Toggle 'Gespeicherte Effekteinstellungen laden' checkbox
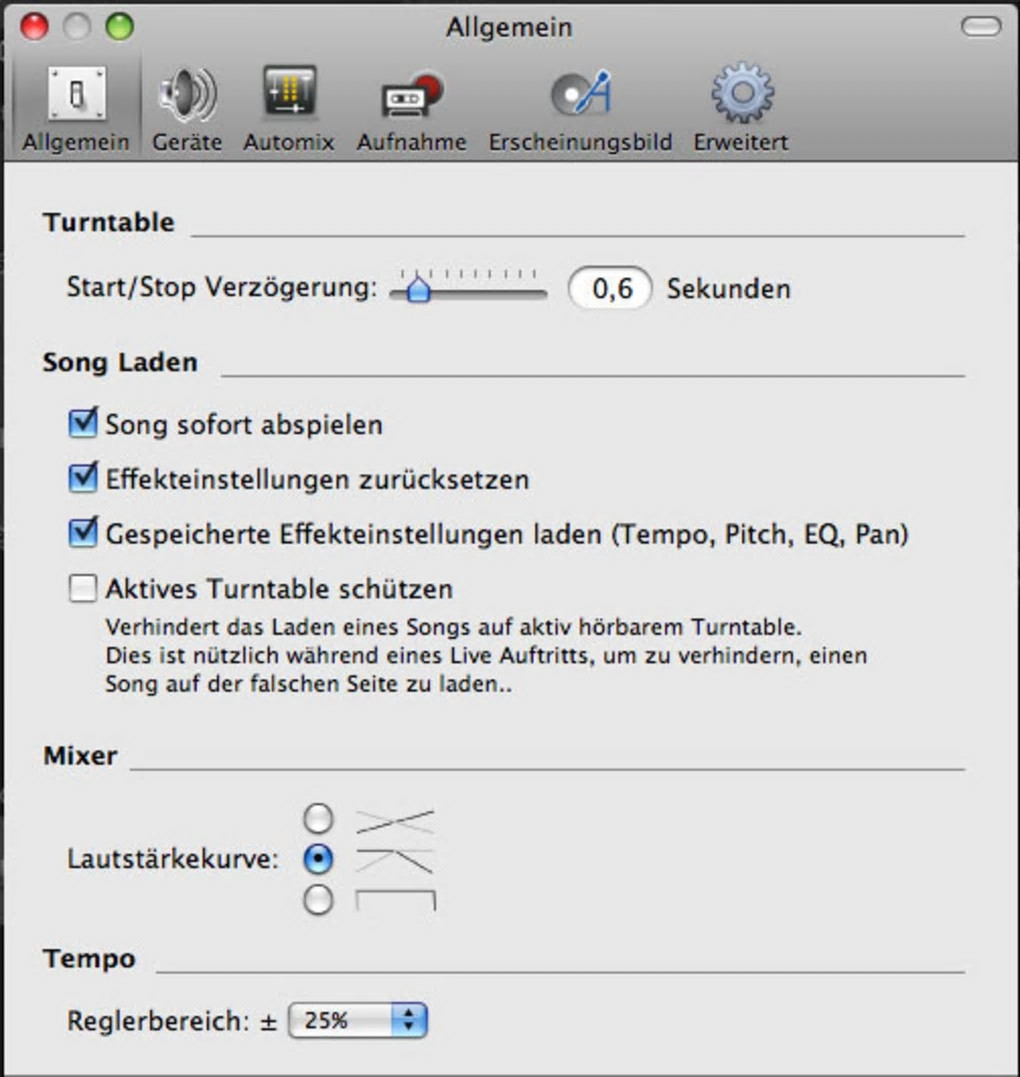The image size is (1020, 1077). click(x=83, y=533)
